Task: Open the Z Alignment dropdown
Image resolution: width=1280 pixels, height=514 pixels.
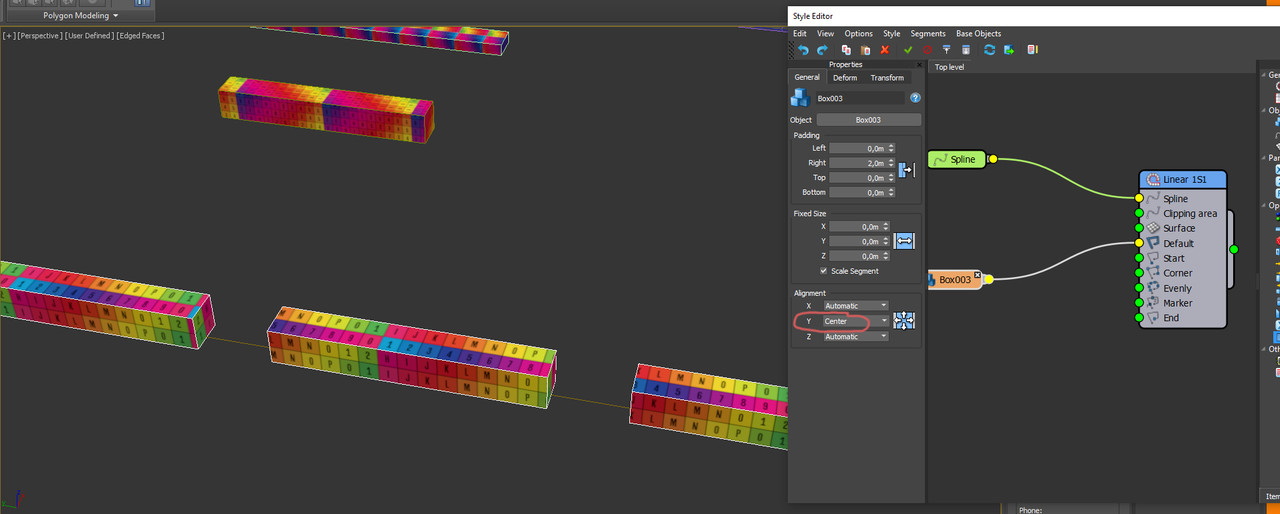Action: coord(856,337)
